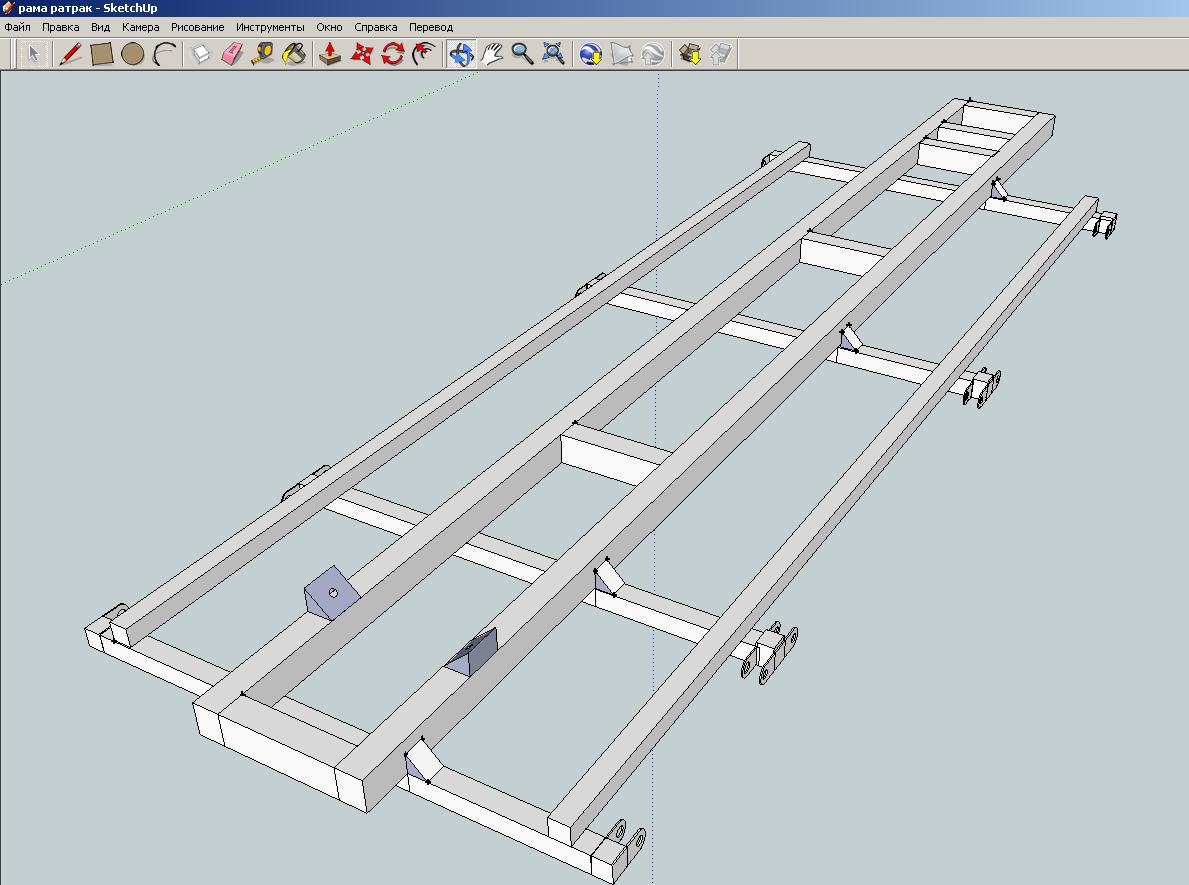Activate the Orbit tool
1189x885 pixels.
coord(461,54)
